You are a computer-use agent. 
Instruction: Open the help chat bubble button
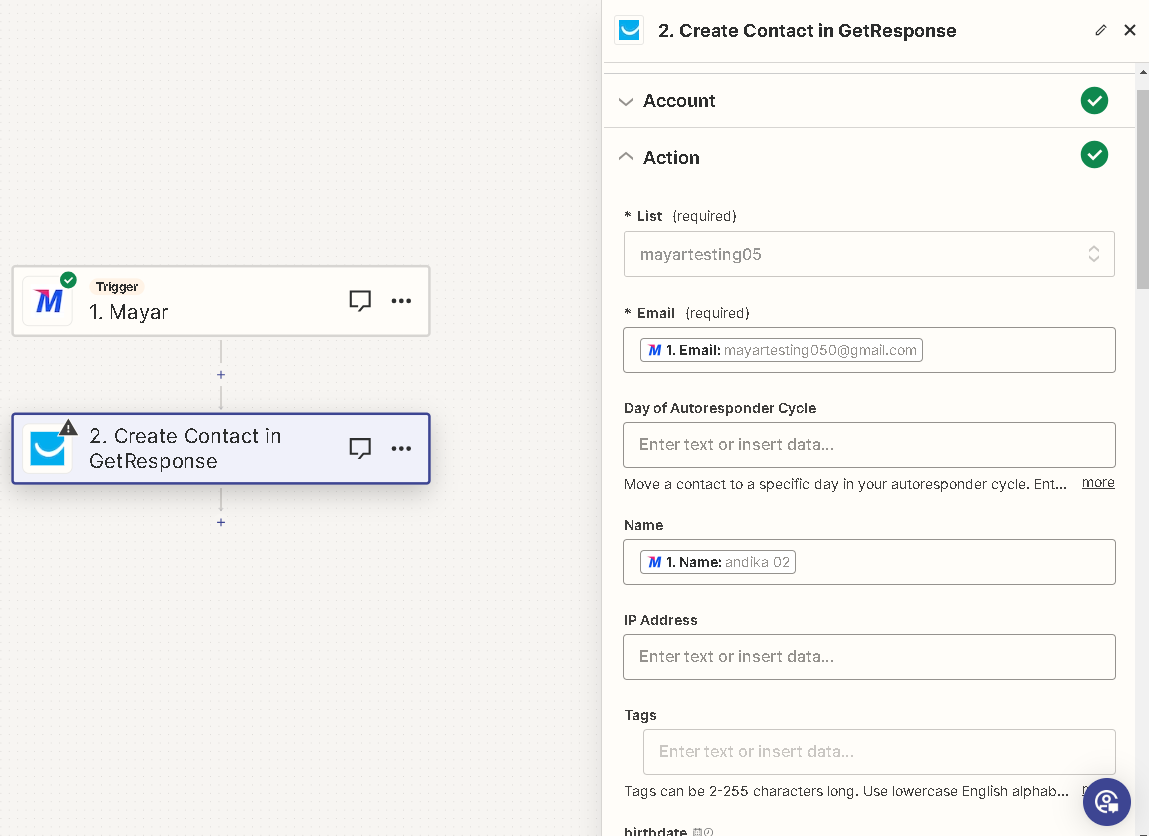tap(1106, 802)
